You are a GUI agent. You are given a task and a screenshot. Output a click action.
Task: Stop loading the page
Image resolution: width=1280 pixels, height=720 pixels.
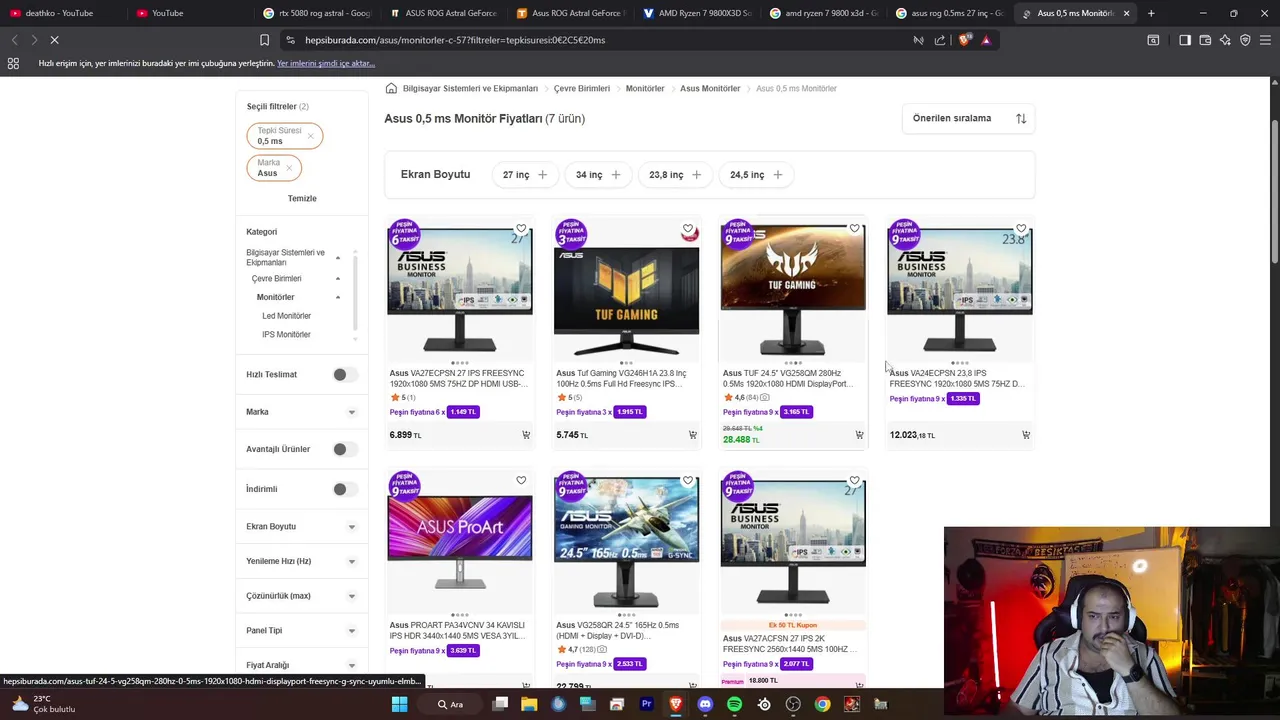[54, 40]
